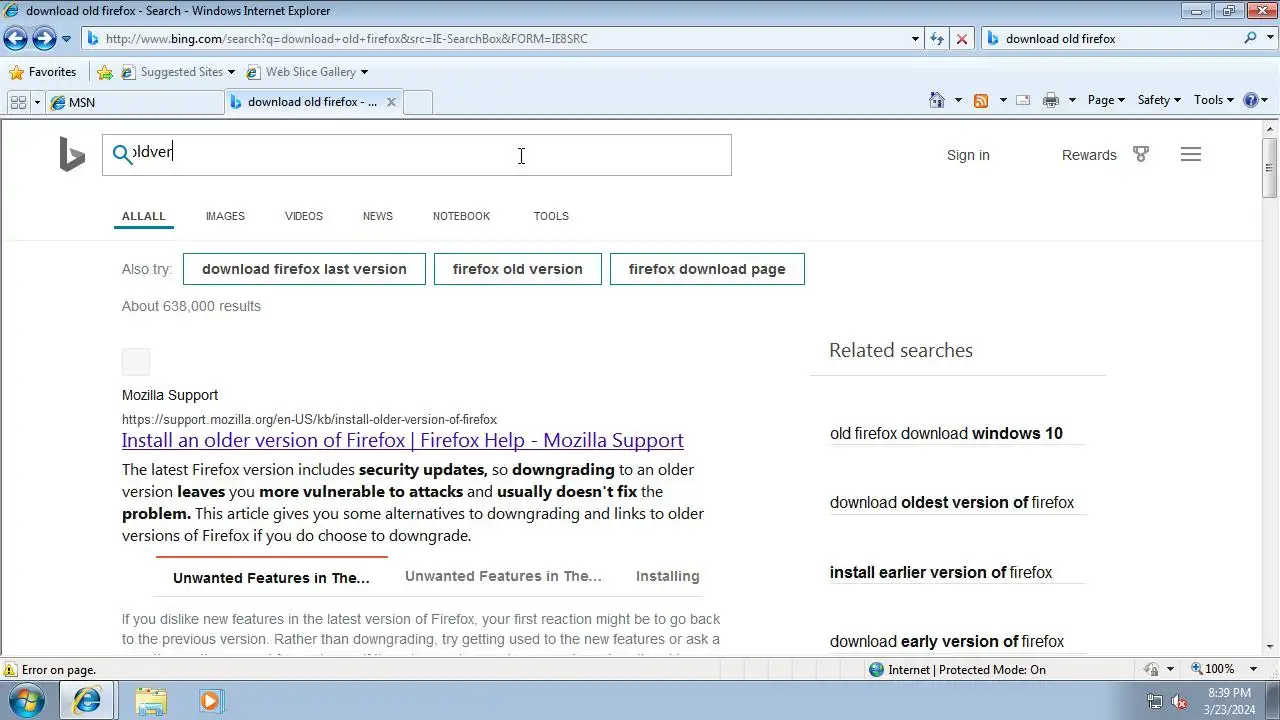Click the address bar URL field

tap(495, 39)
